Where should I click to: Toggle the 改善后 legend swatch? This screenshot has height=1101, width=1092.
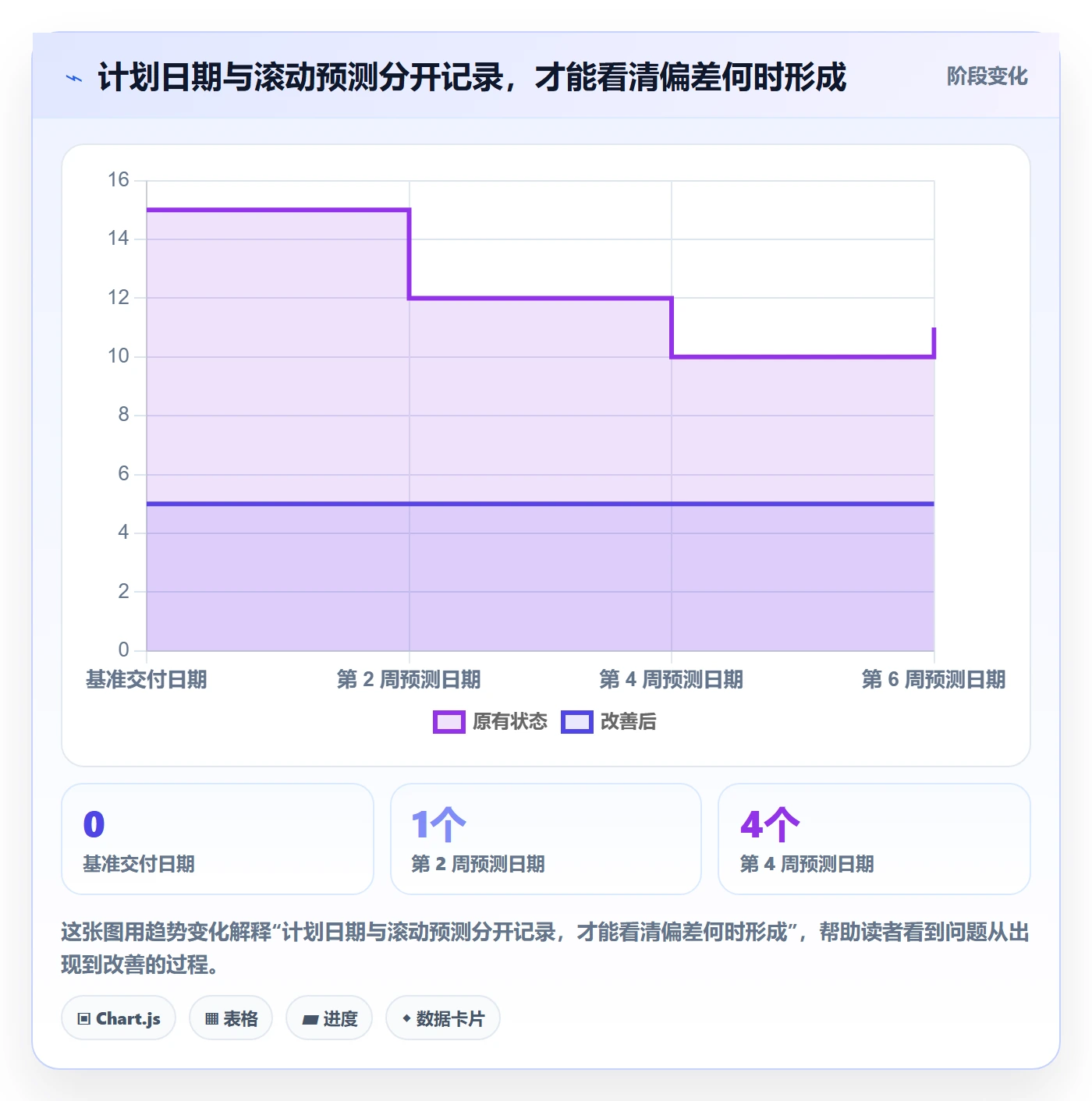(576, 722)
